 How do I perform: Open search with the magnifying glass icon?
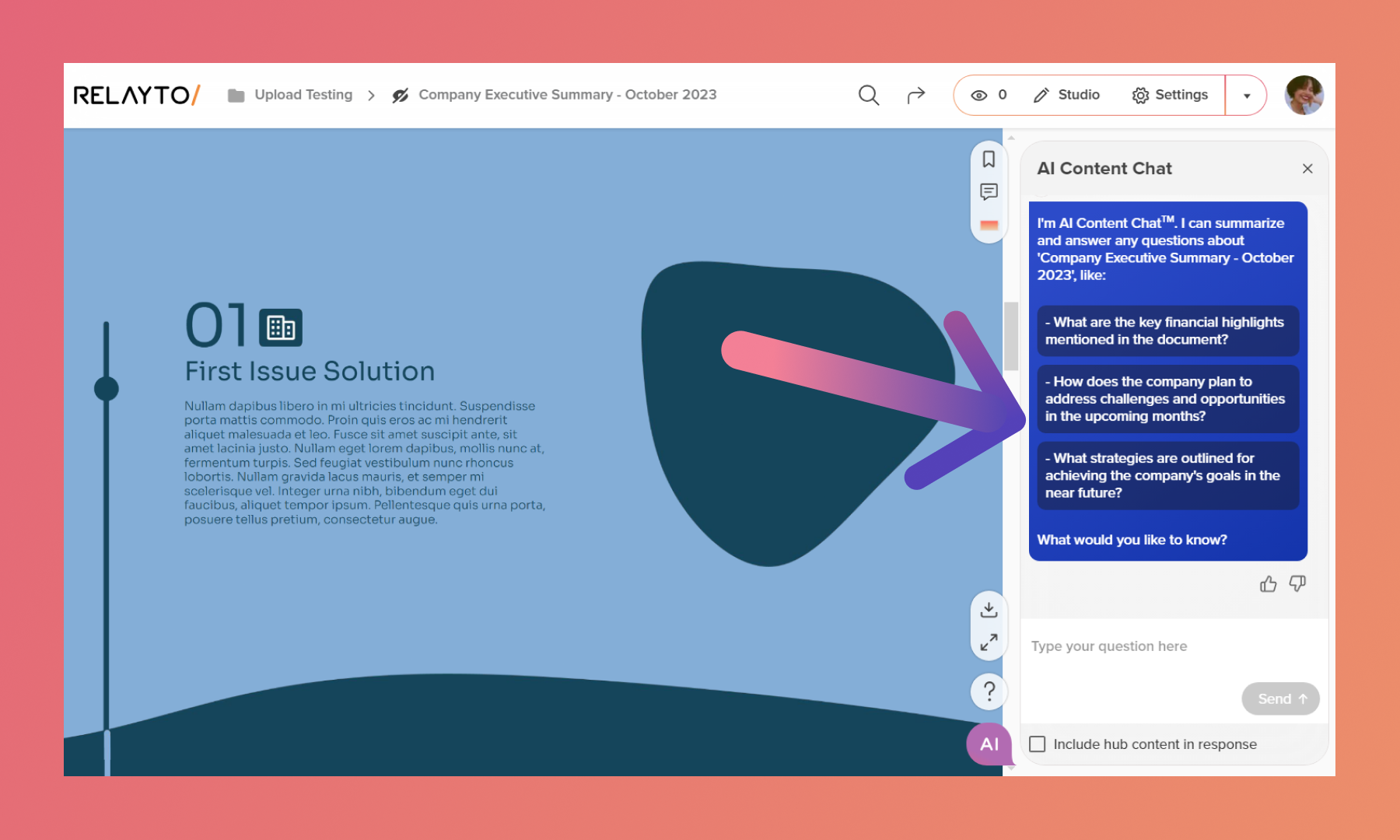(x=868, y=95)
